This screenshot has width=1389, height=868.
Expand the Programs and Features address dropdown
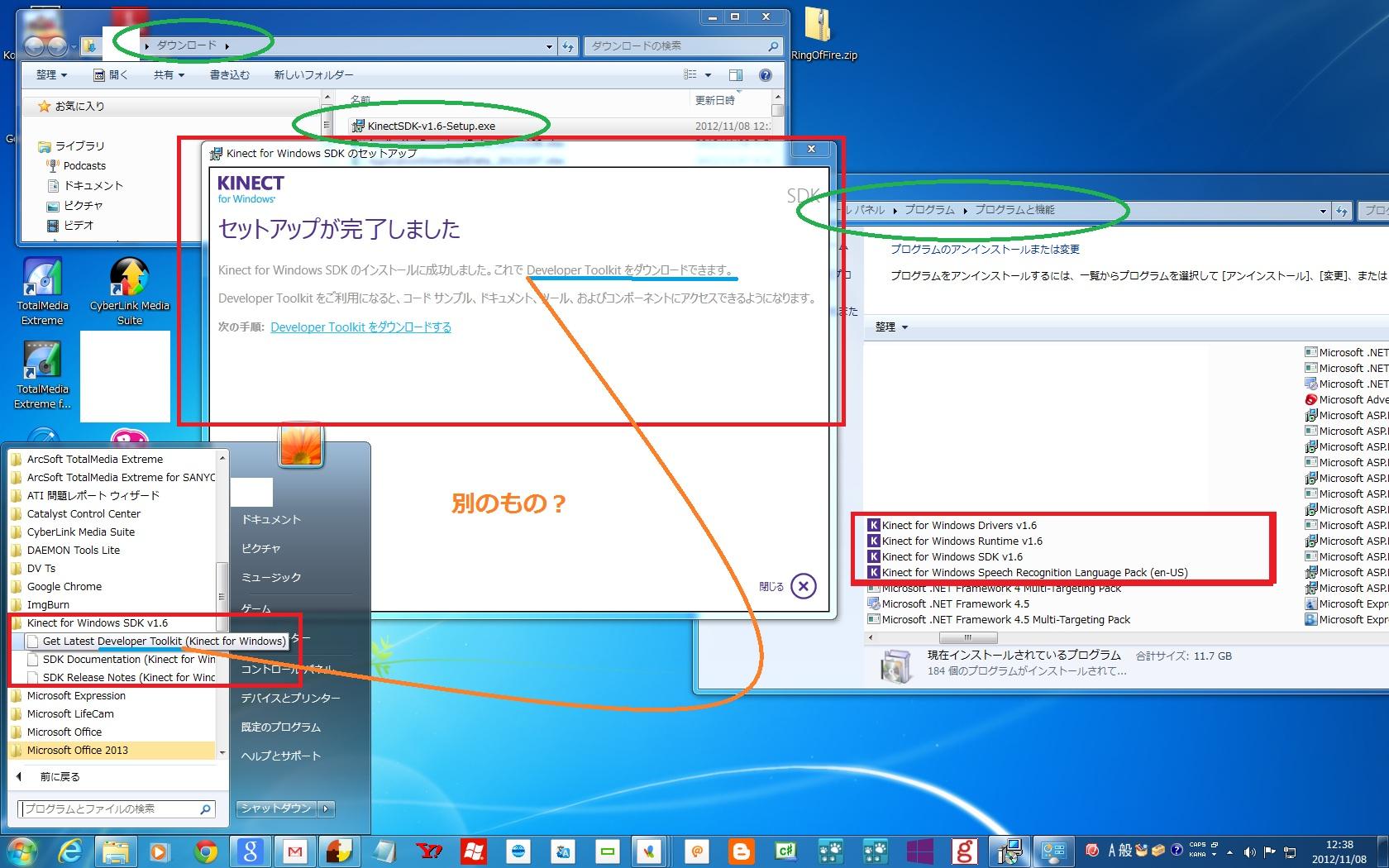[1323, 211]
